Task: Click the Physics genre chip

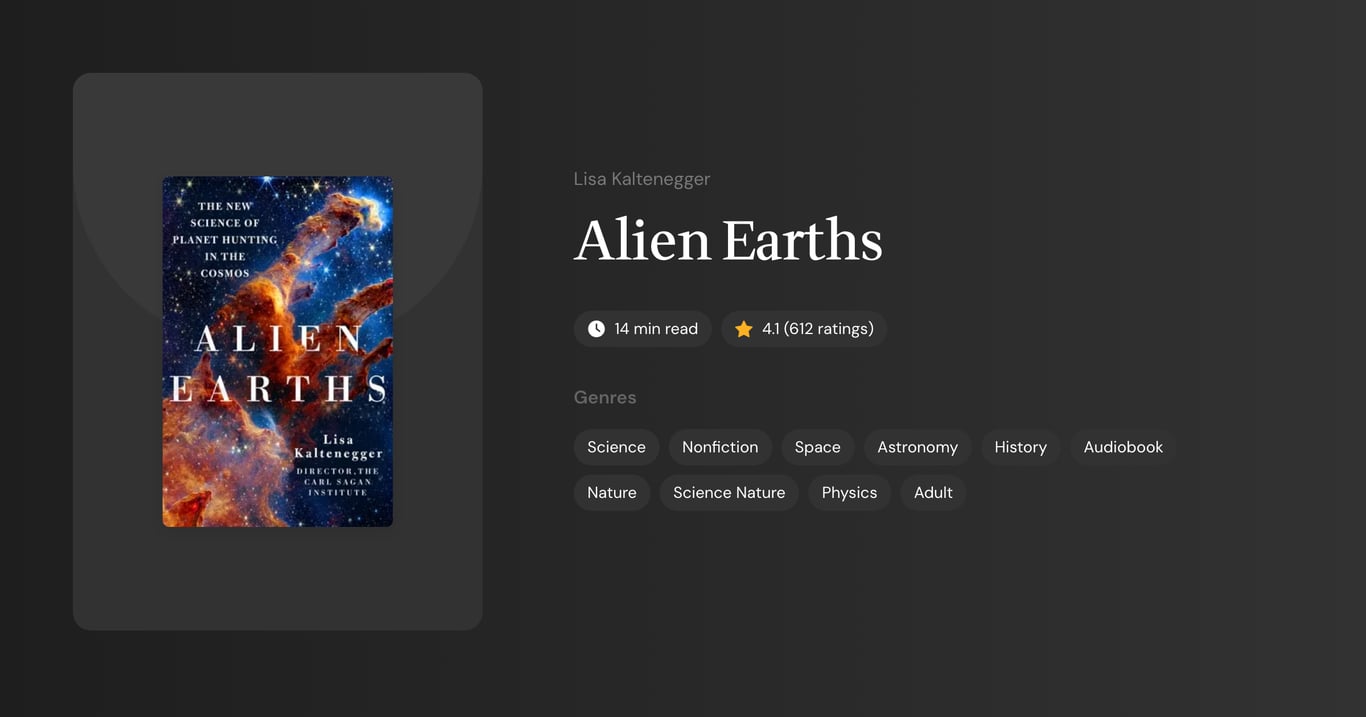Action: pos(849,492)
